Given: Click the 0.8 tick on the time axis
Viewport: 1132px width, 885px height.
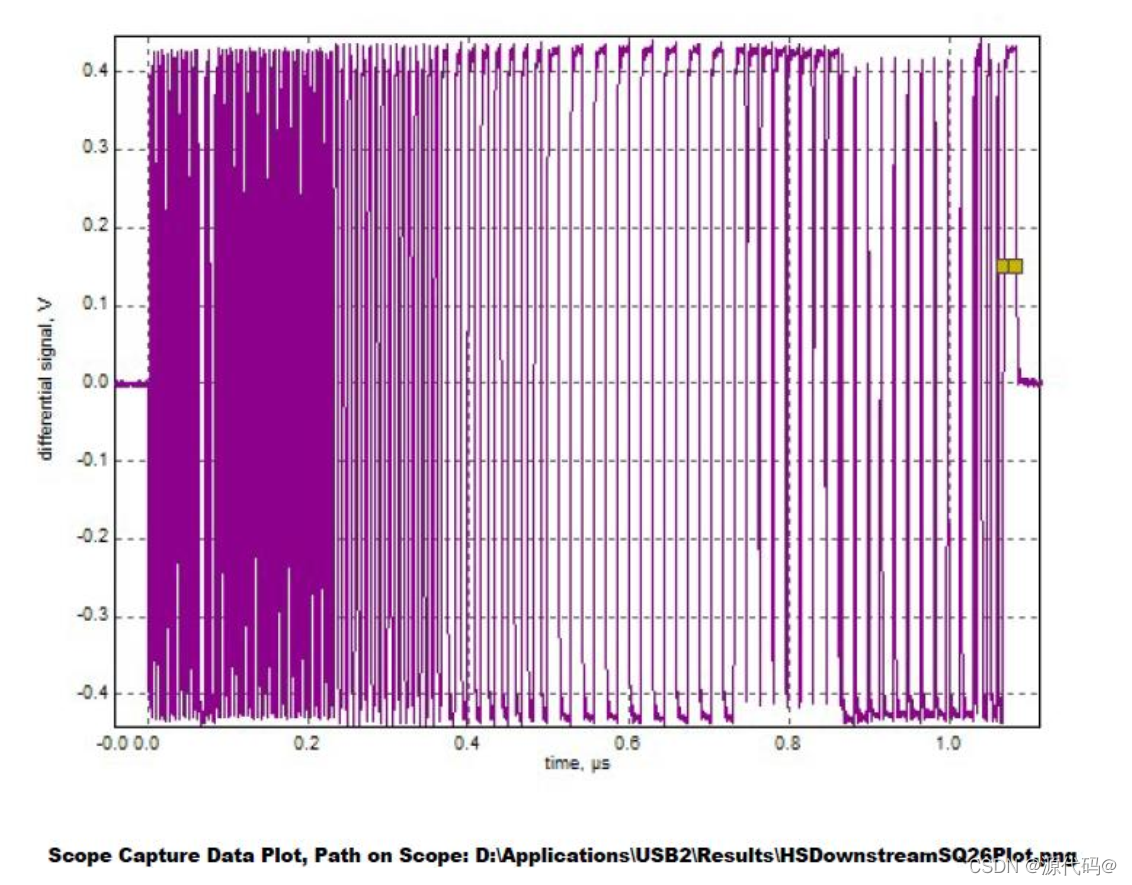Looking at the screenshot, I should click(x=788, y=744).
